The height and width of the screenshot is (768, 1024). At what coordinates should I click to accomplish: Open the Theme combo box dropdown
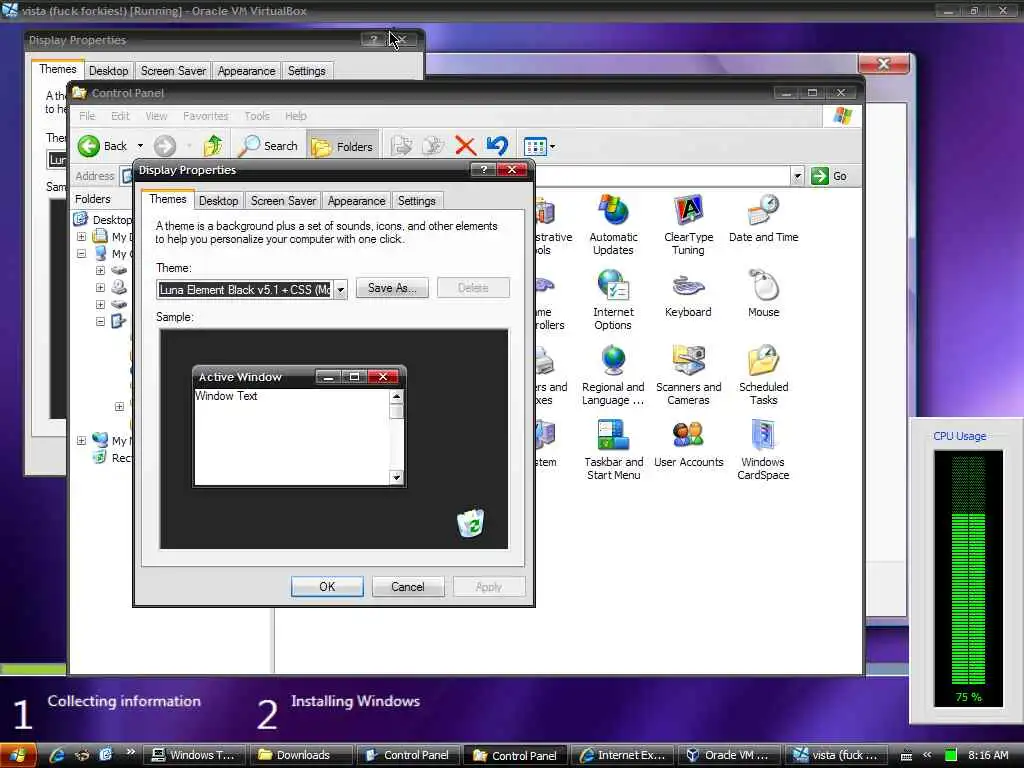point(340,290)
